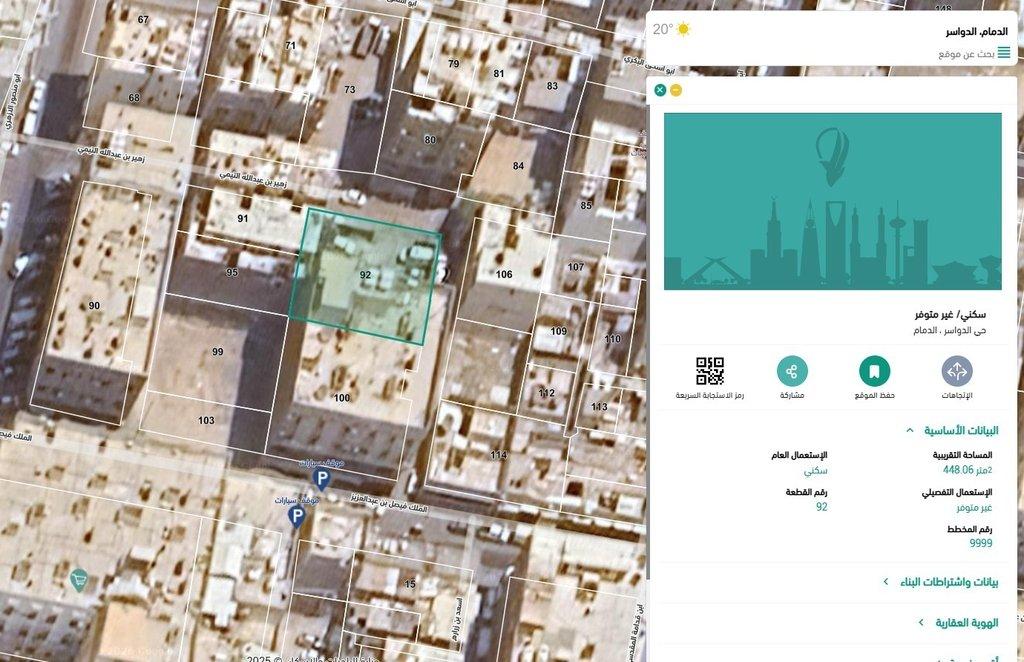Minimize the details panel with yellow button
Screen dimensions: 1024x662
tap(676, 90)
